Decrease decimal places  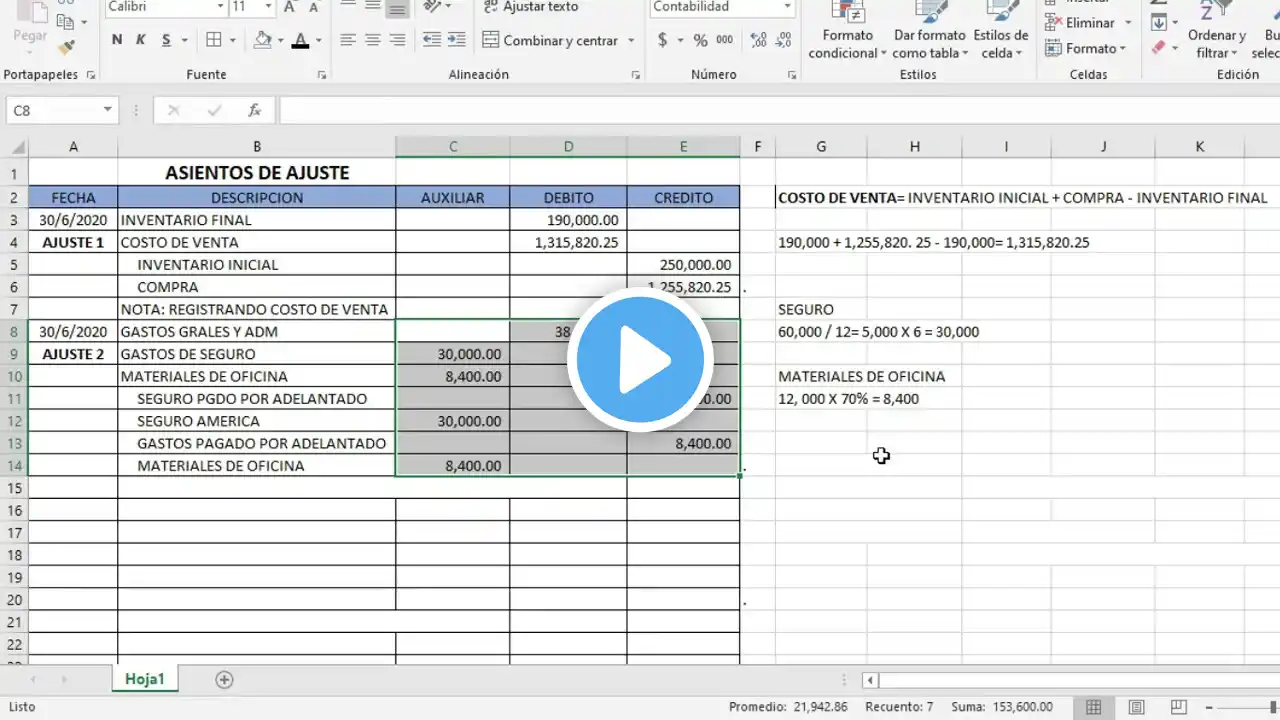click(783, 40)
